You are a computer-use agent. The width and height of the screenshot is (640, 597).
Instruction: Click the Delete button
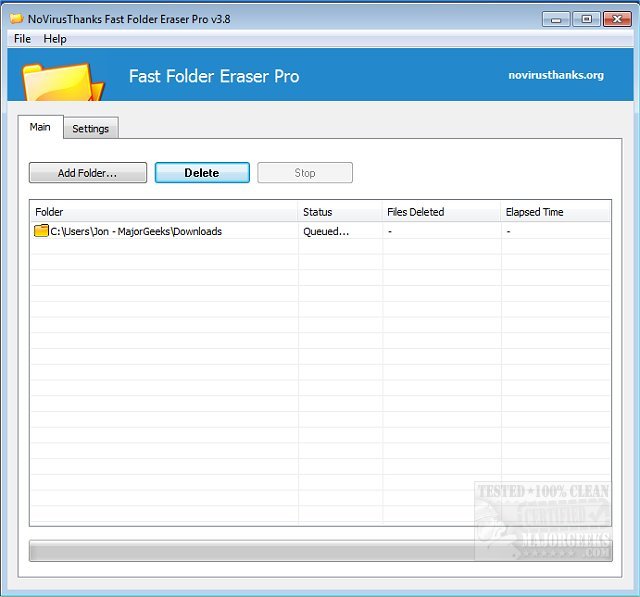coord(202,173)
